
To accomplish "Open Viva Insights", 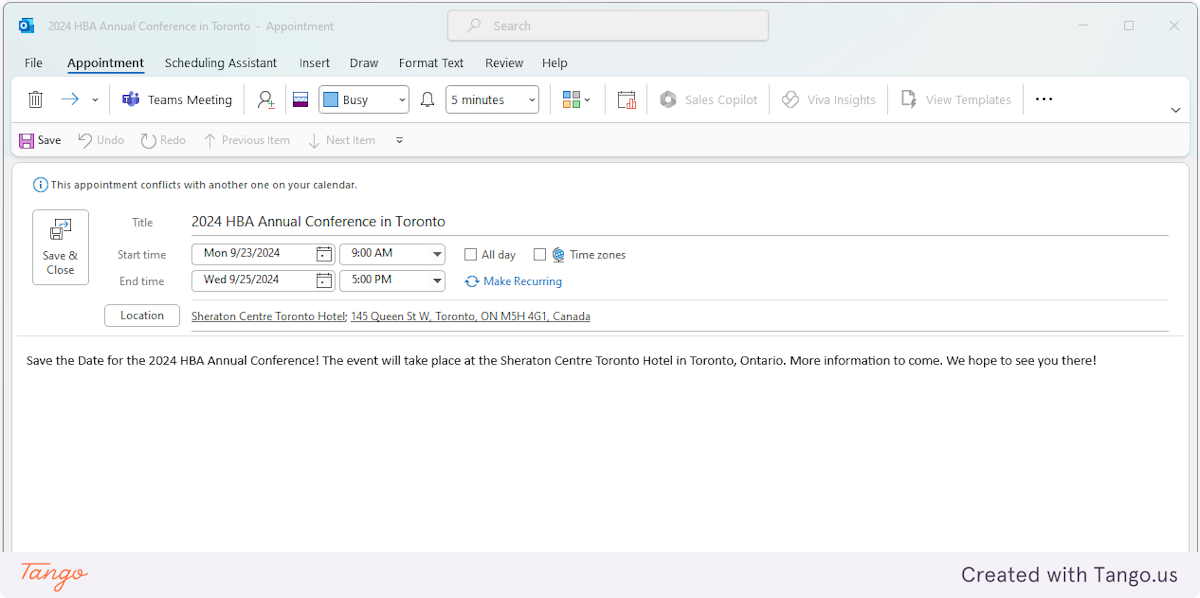I will [x=829, y=100].
